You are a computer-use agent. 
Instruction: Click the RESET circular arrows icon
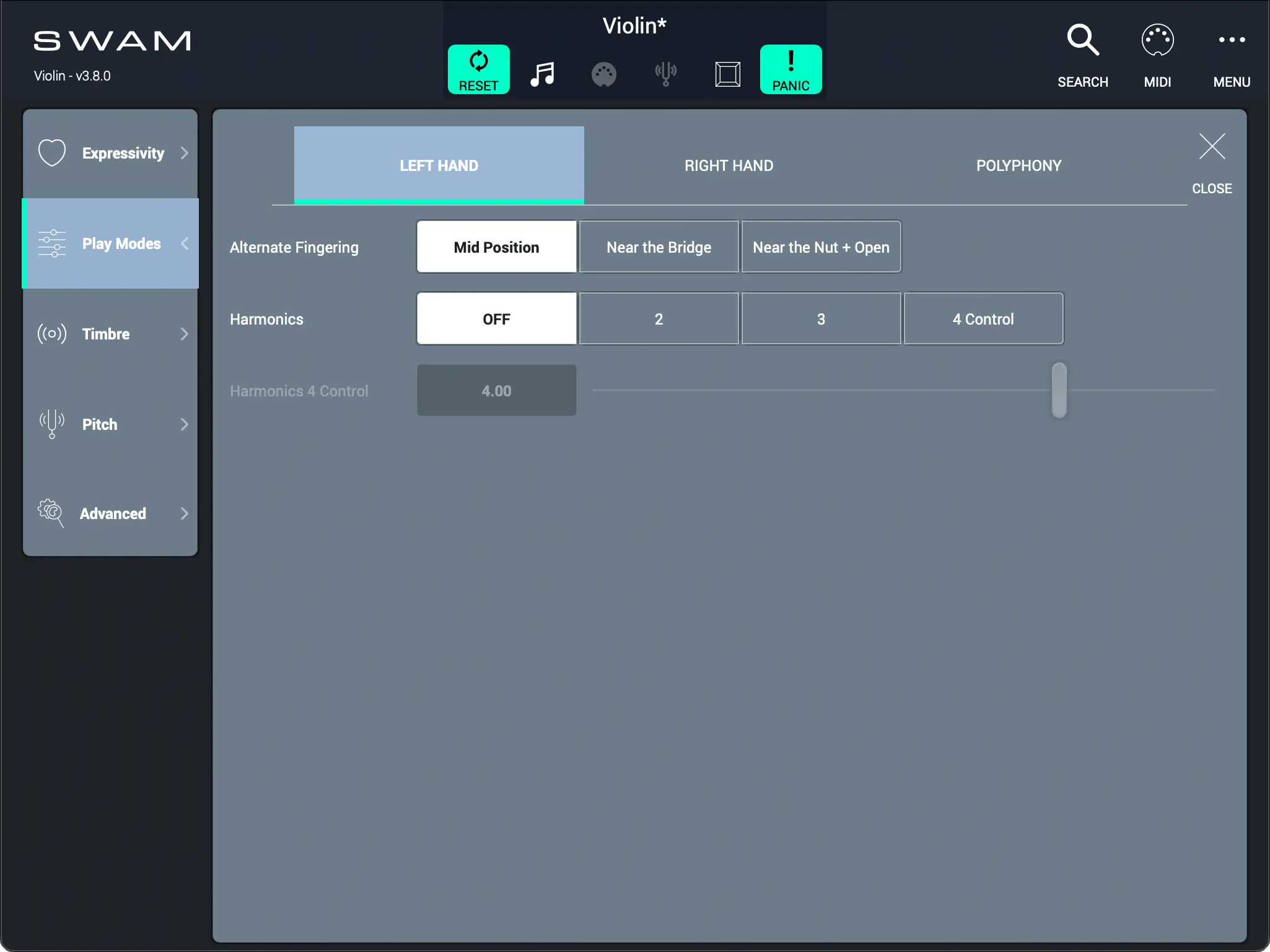point(478,62)
